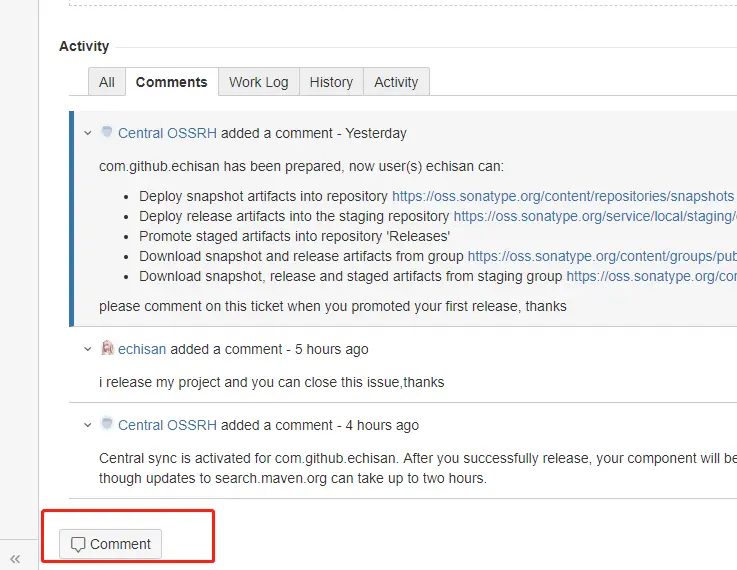Open the staging group download URL
The image size is (737, 570).
click(651, 276)
